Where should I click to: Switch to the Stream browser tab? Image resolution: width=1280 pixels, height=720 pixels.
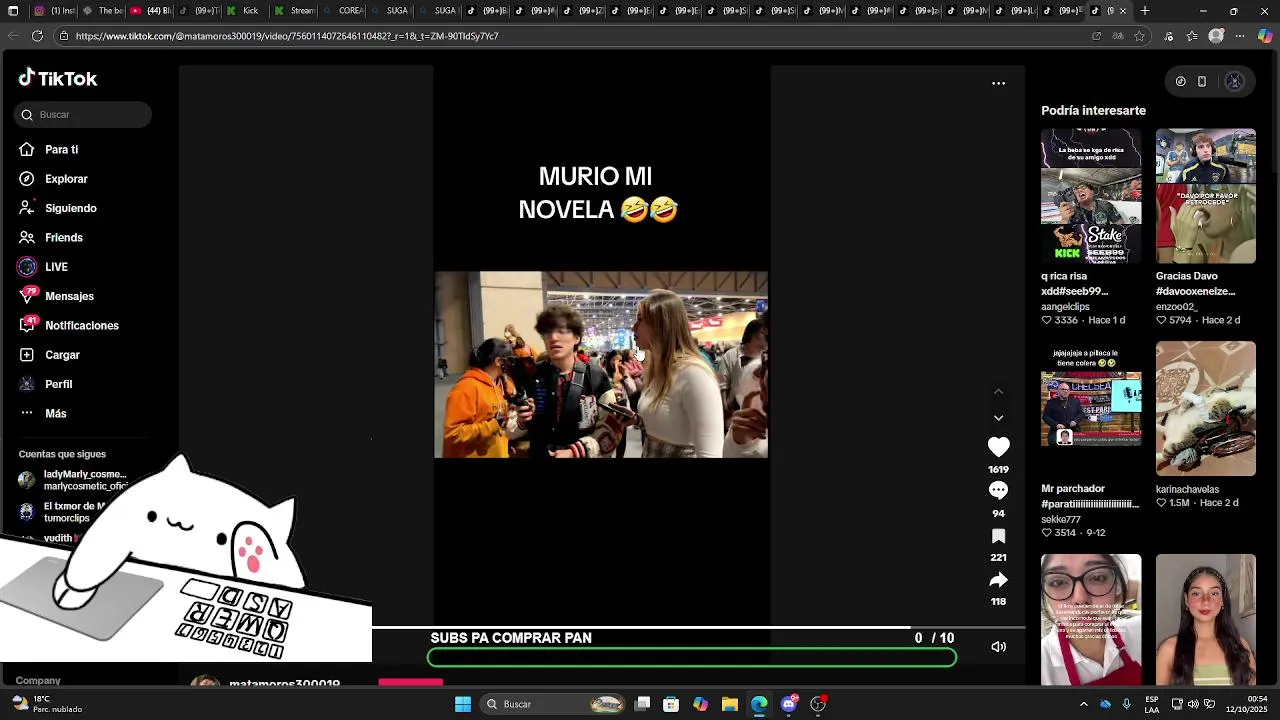pos(295,11)
